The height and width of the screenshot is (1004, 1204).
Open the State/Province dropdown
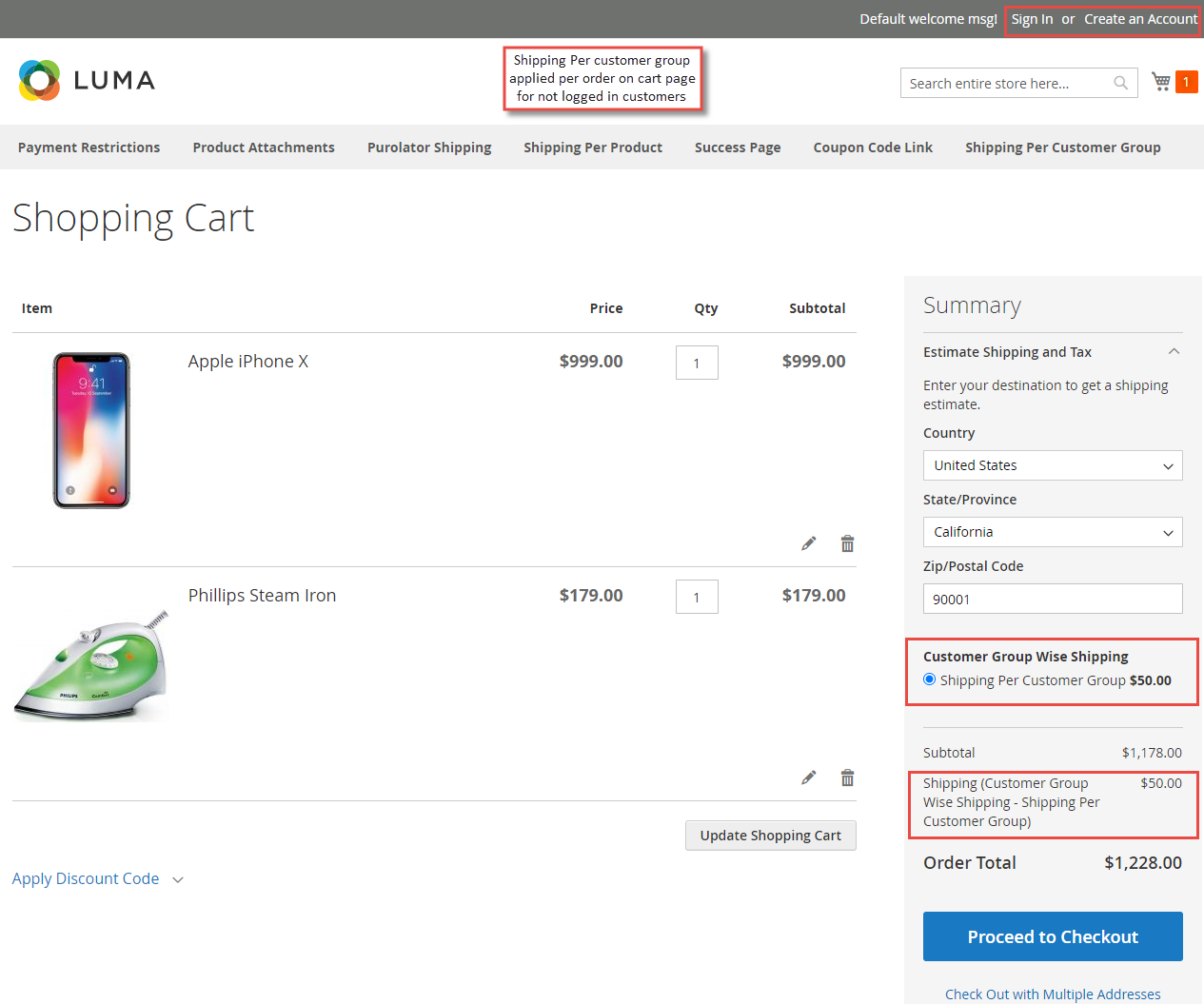pyautogui.click(x=1053, y=532)
